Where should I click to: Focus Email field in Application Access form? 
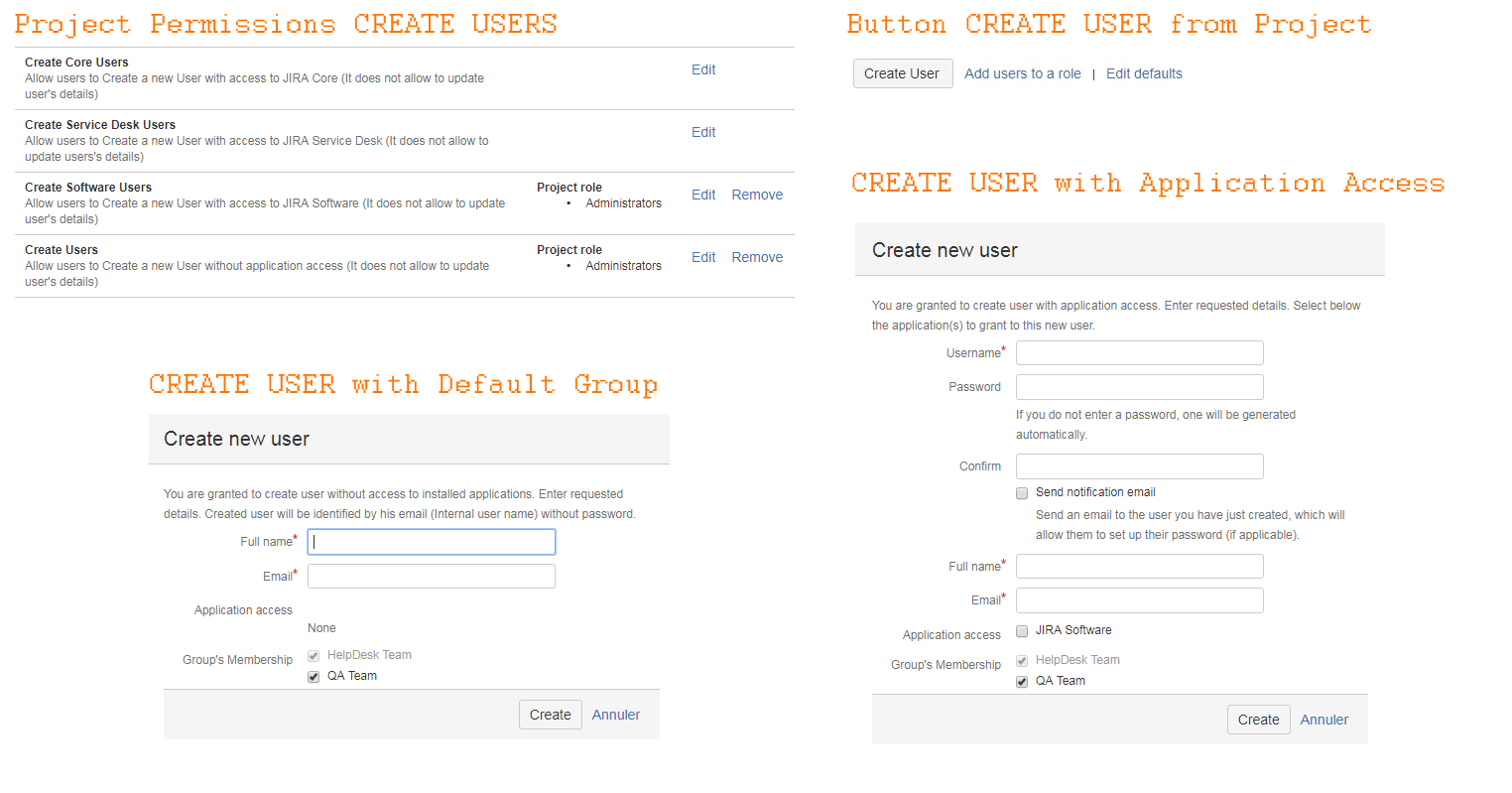pos(1140,600)
